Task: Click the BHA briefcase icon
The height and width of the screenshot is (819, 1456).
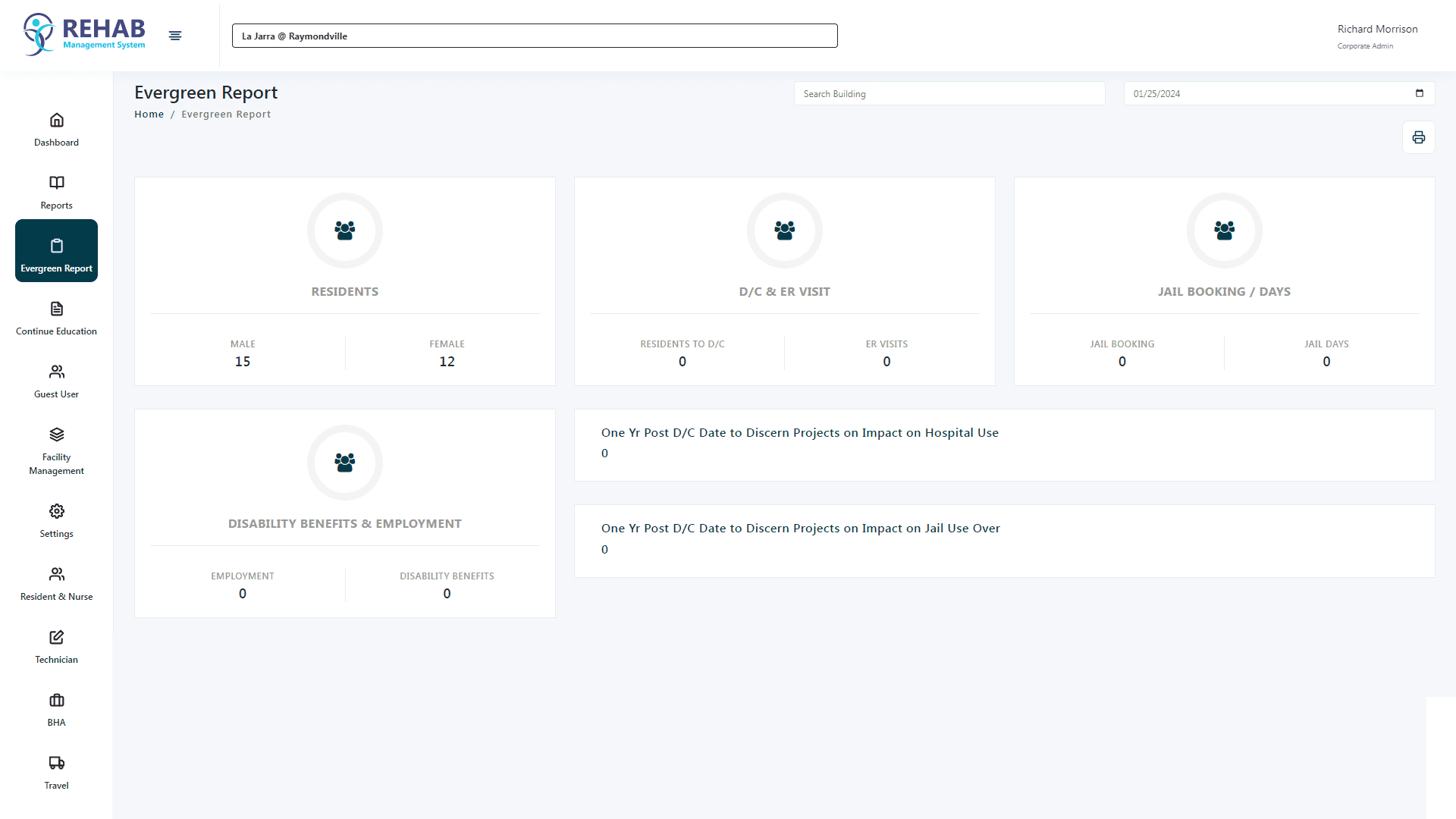Action: 56,700
